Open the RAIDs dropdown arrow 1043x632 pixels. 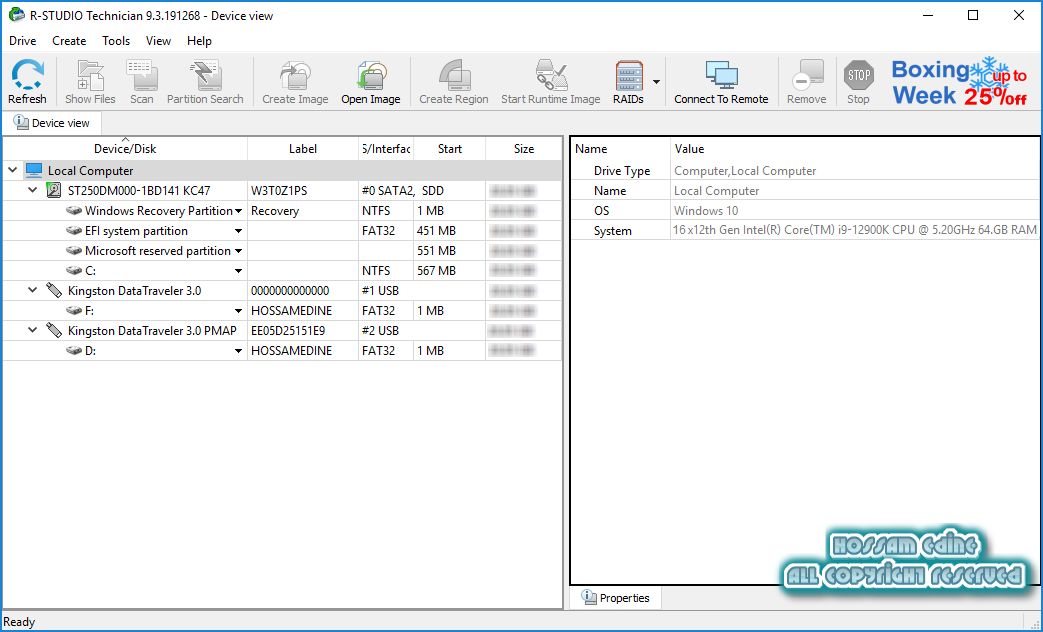click(657, 82)
